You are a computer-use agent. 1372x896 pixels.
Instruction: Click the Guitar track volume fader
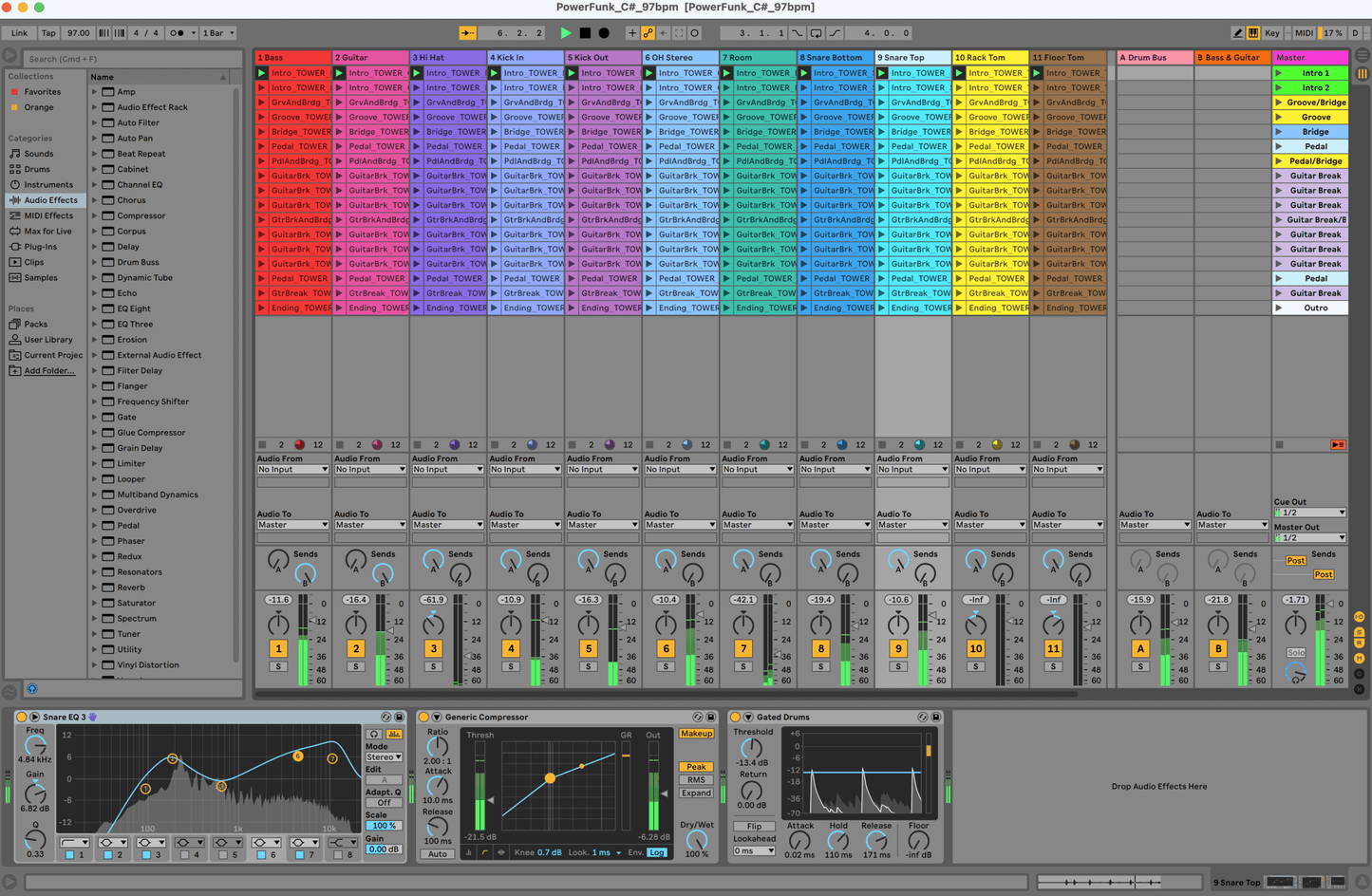(x=389, y=631)
